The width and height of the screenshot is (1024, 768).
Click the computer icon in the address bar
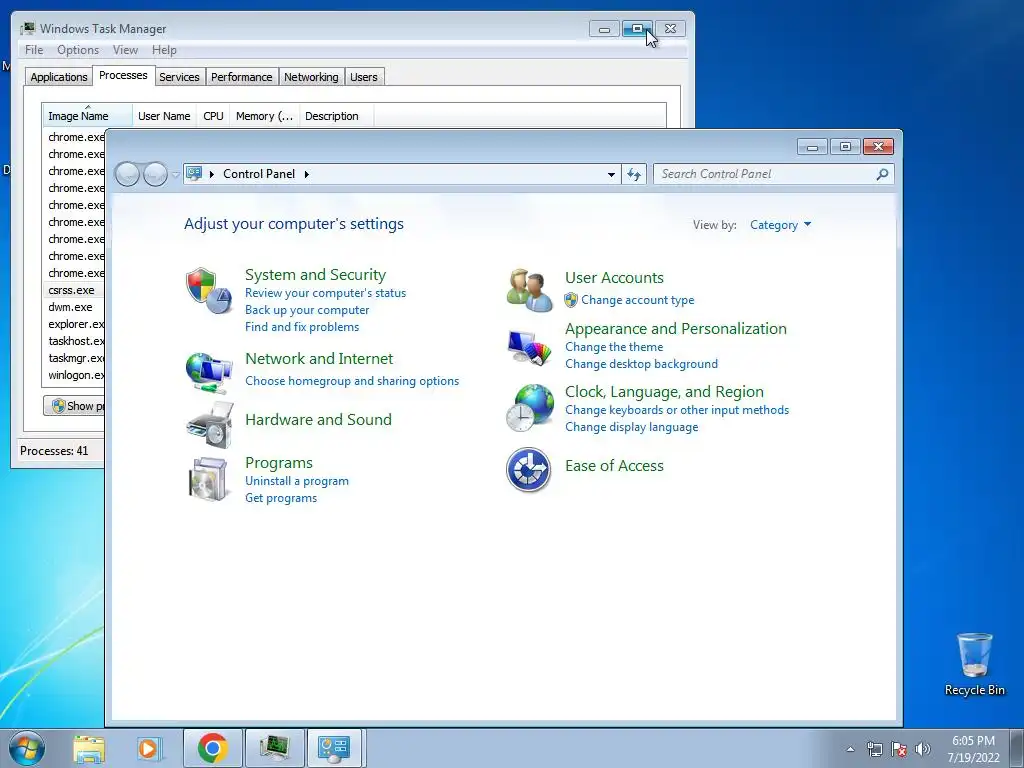pyautogui.click(x=194, y=174)
